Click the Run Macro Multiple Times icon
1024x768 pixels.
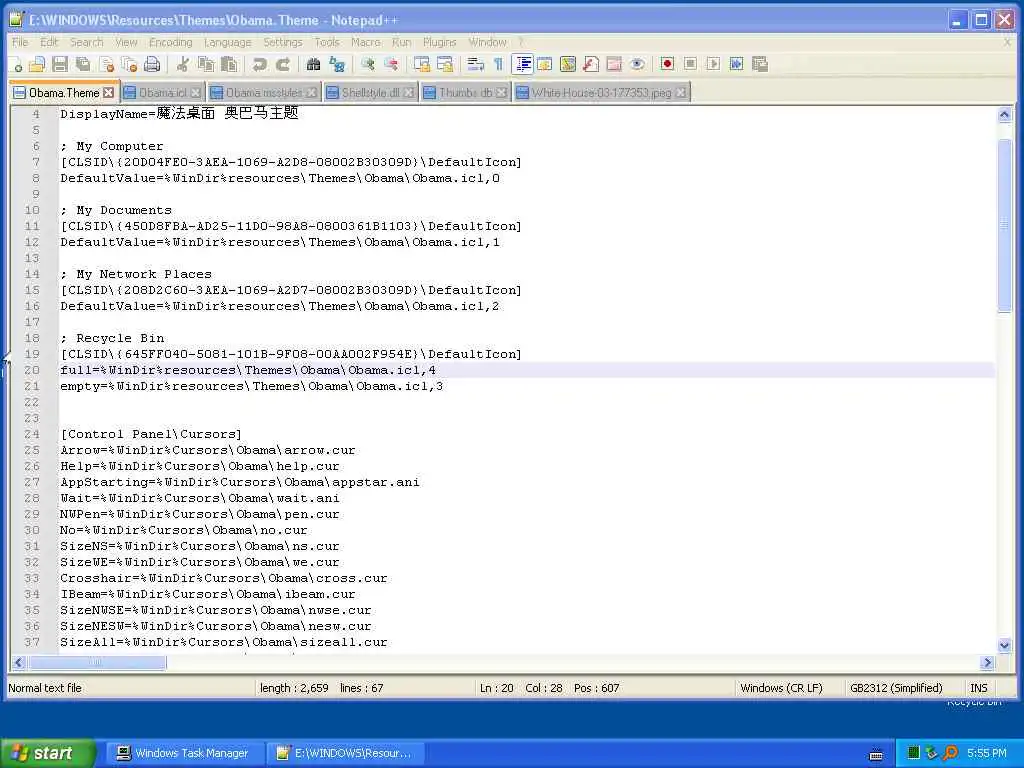coord(737,64)
